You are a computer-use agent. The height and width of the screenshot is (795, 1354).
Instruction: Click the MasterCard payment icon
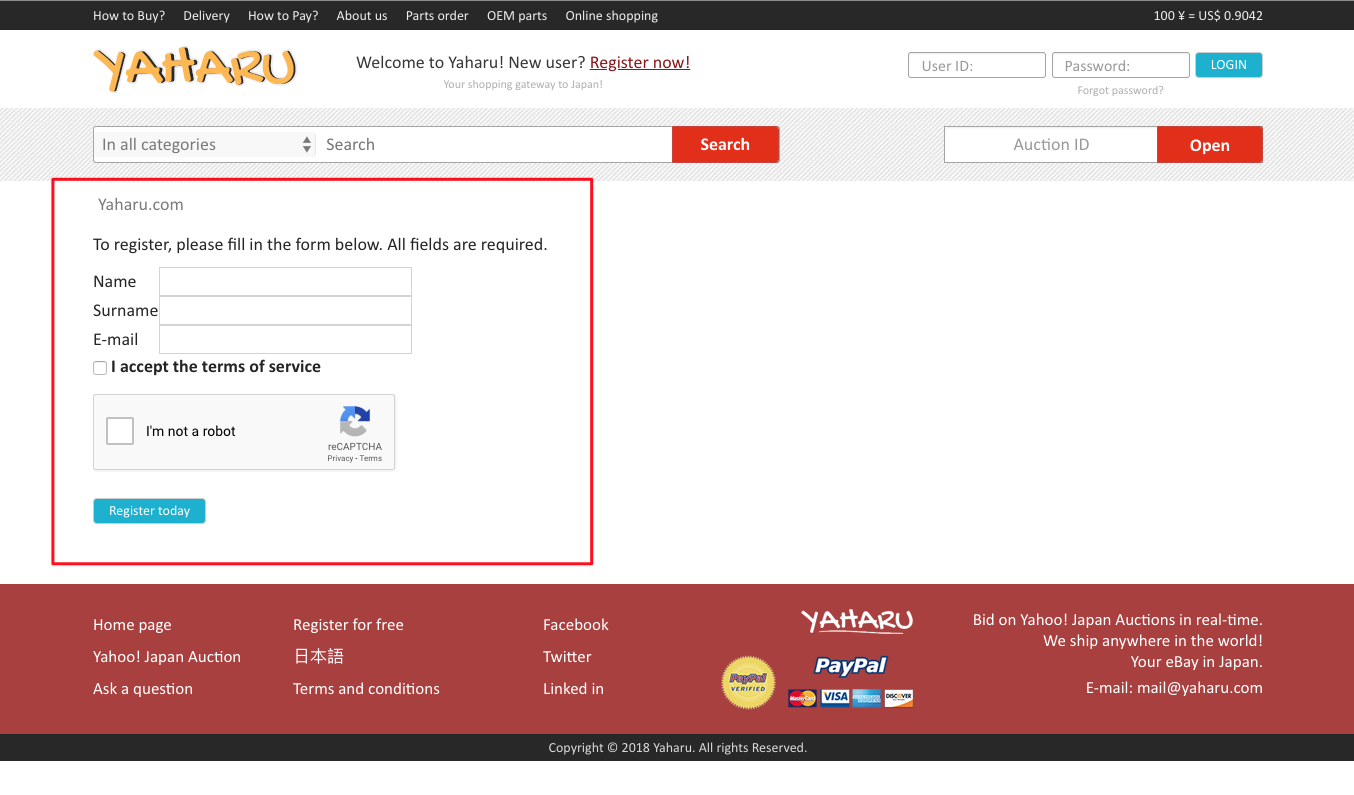[x=802, y=698]
